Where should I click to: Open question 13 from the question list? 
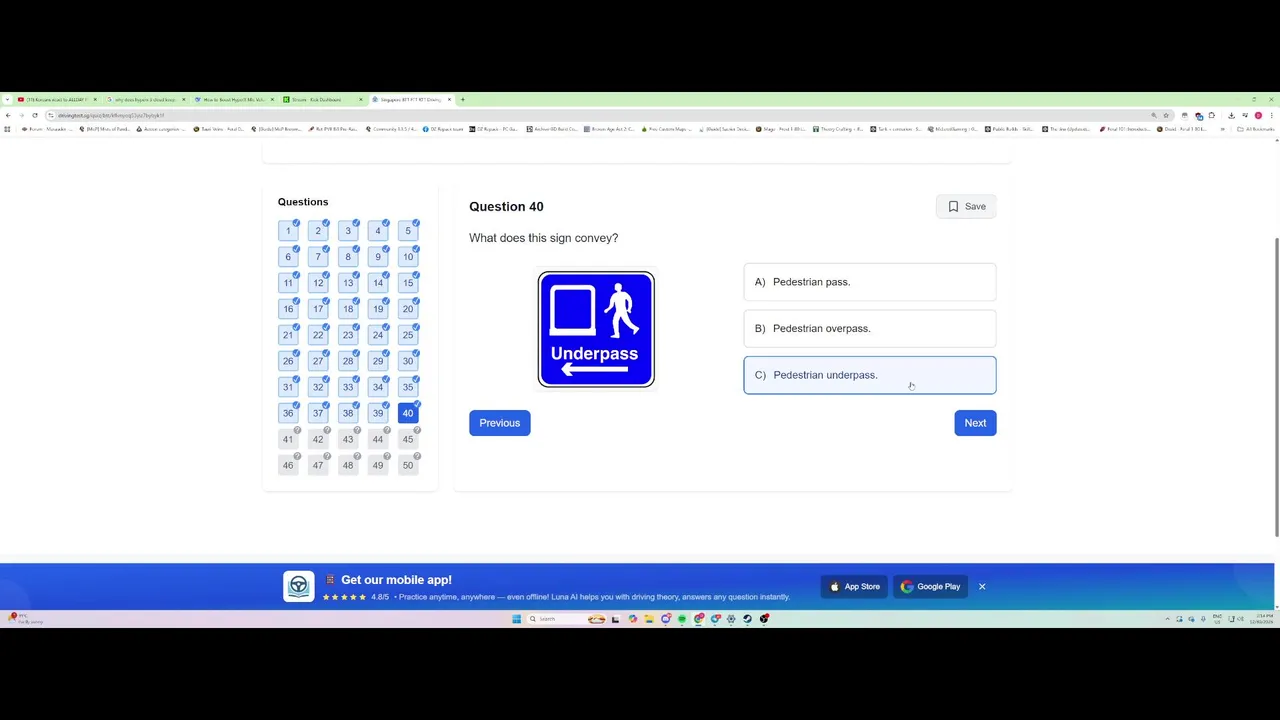pyautogui.click(x=348, y=283)
